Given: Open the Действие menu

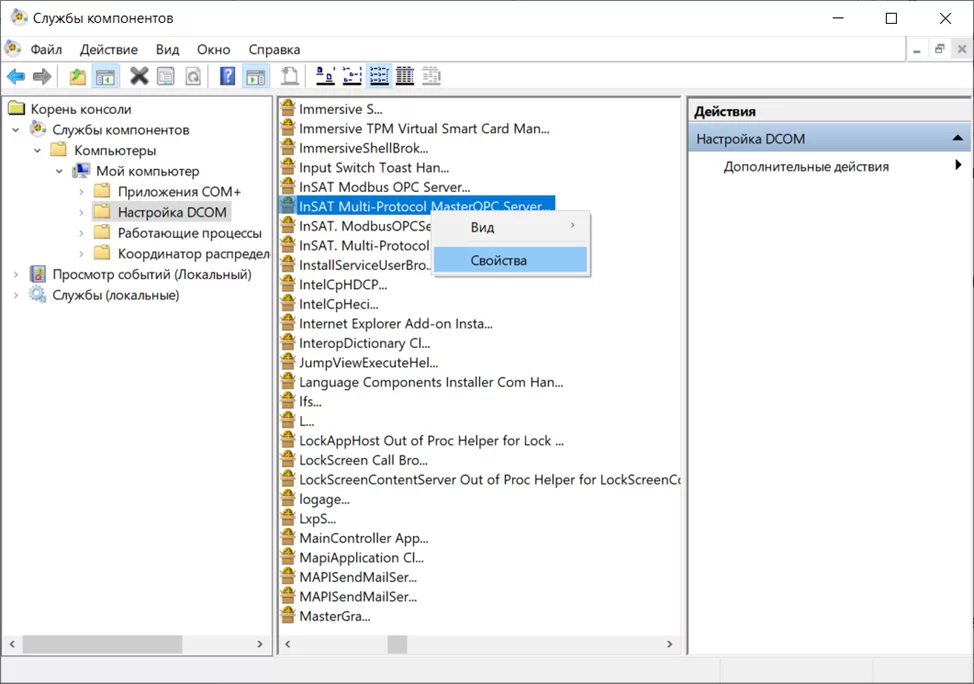Looking at the screenshot, I should pyautogui.click(x=109, y=49).
